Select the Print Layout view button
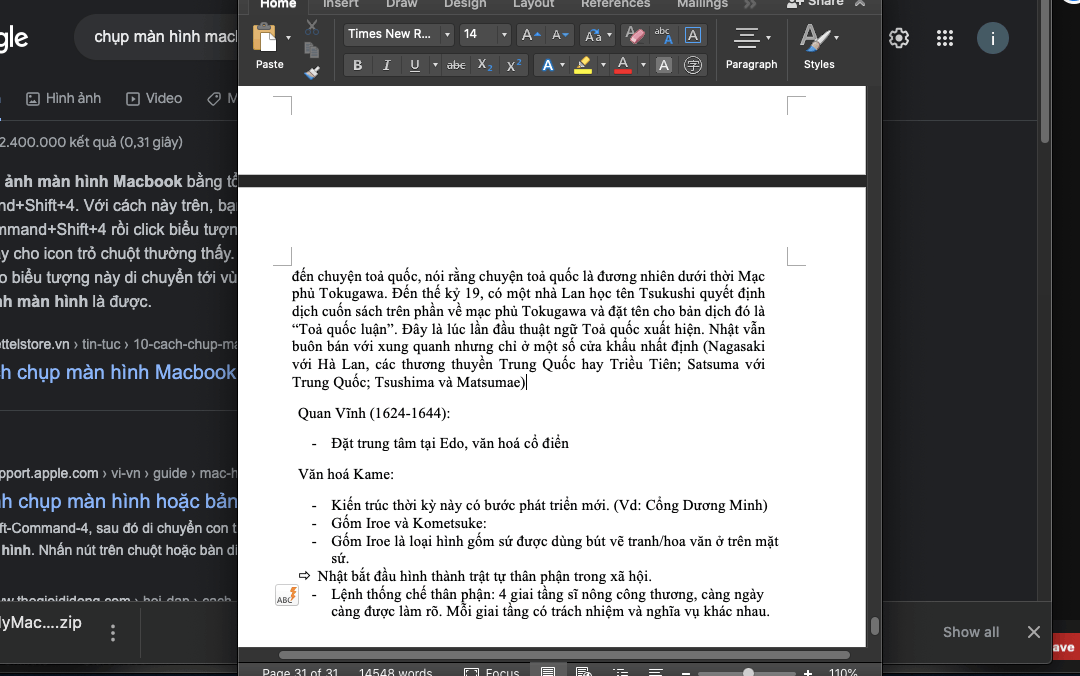The width and height of the screenshot is (1080, 676). (x=548, y=672)
